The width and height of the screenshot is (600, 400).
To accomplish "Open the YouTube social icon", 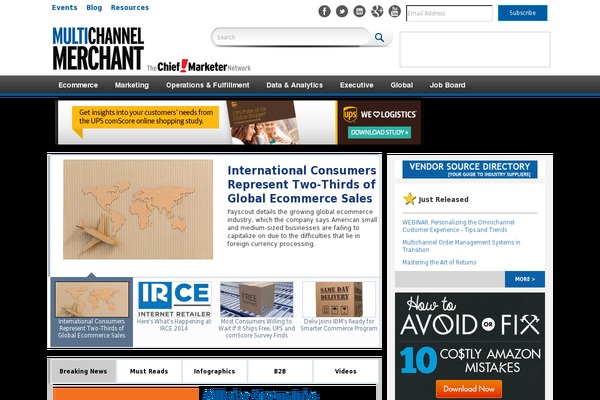I will point(395,11).
